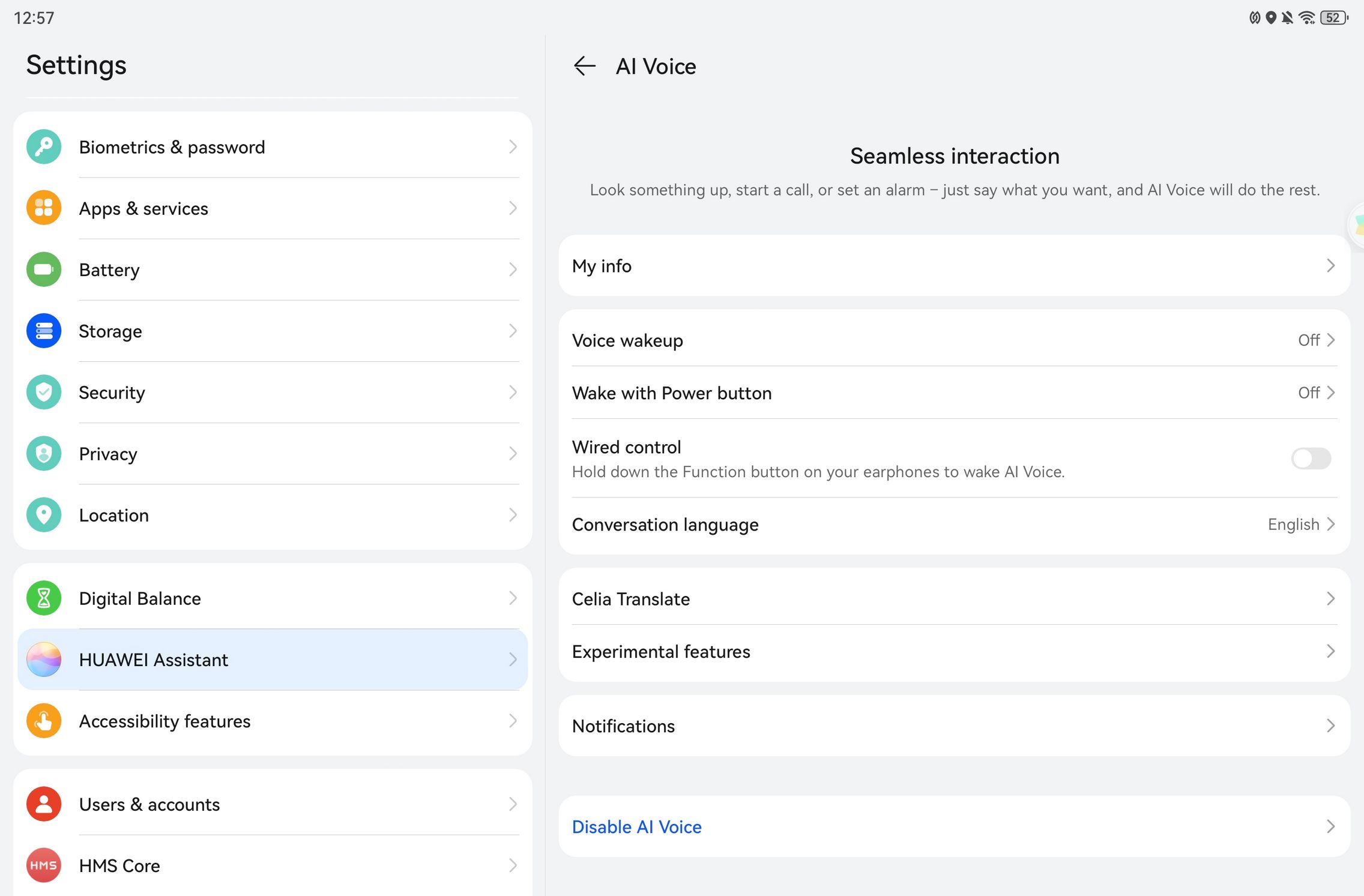Tap the Digital Balance hourglass icon

[x=44, y=598]
